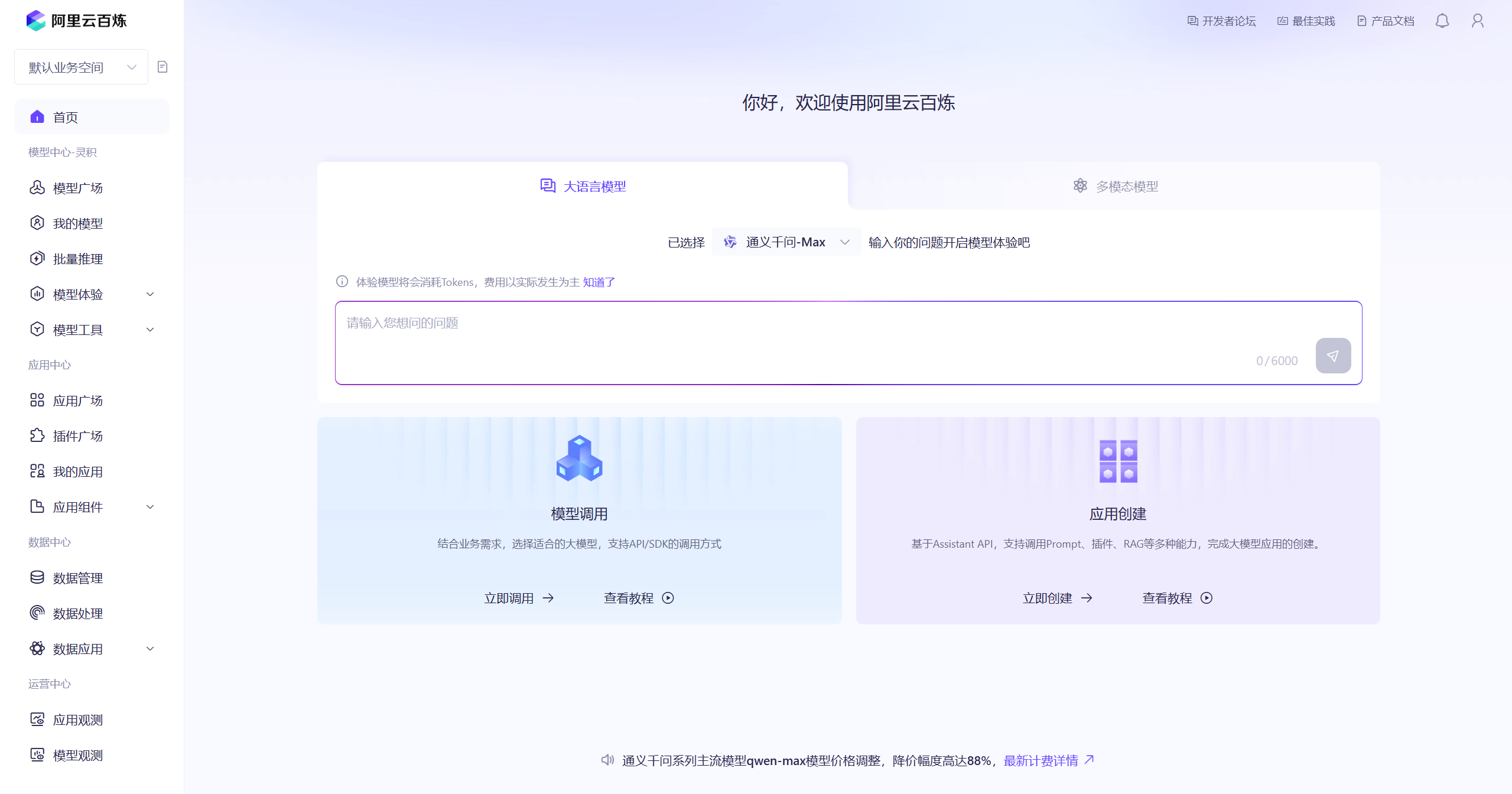
Task: Dismiss the notice with 知道了
Action: coord(599,282)
